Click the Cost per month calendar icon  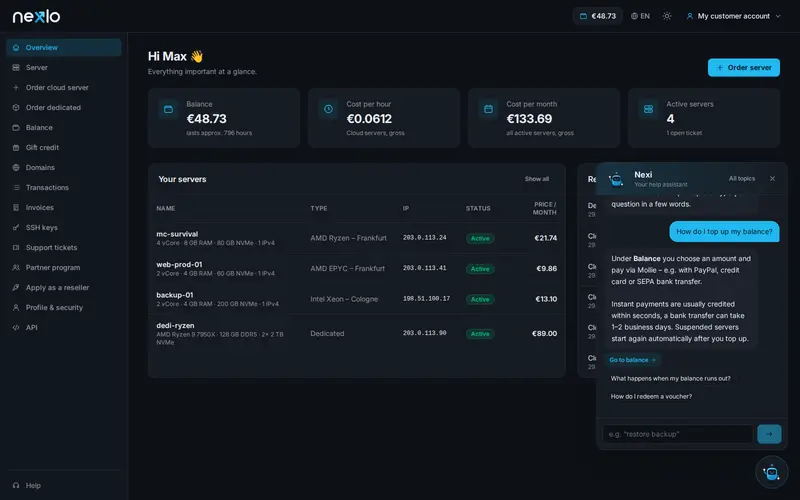[488, 109]
